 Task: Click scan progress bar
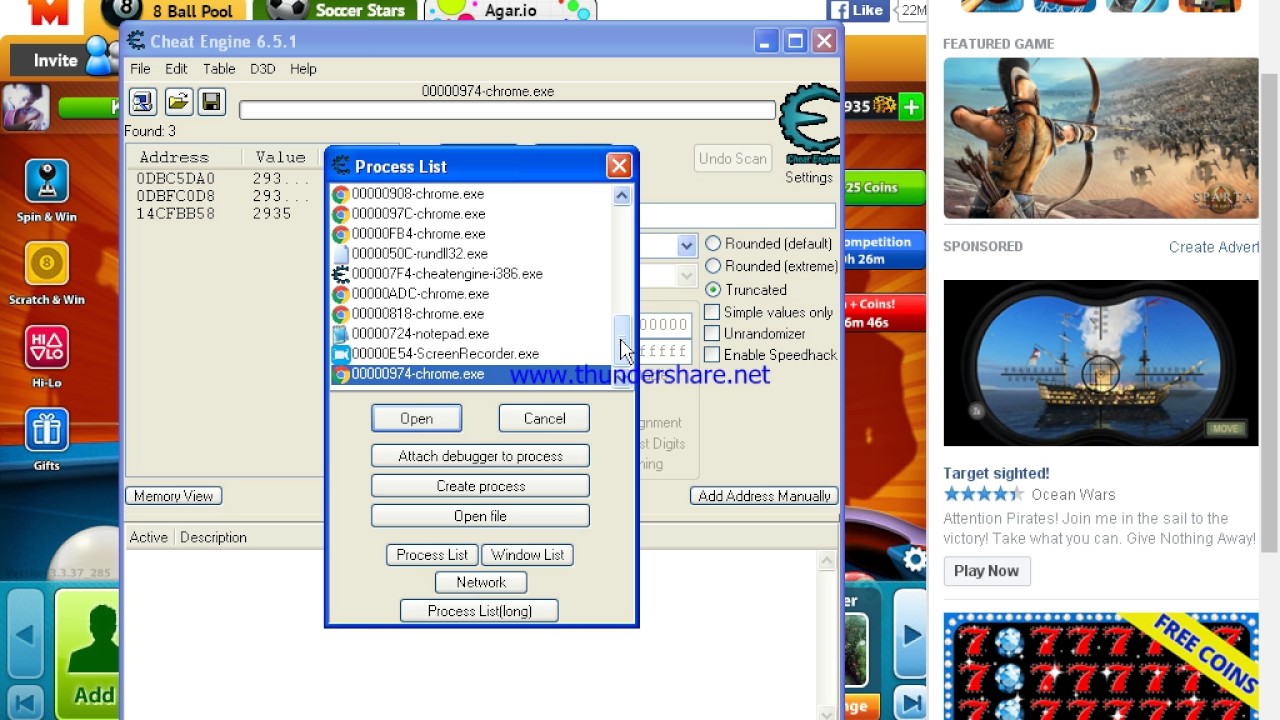[507, 110]
